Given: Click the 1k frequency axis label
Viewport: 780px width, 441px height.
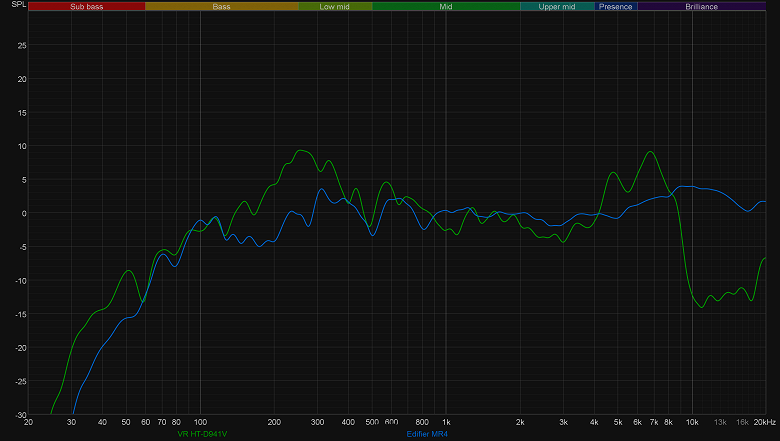Looking at the screenshot, I should point(446,422).
